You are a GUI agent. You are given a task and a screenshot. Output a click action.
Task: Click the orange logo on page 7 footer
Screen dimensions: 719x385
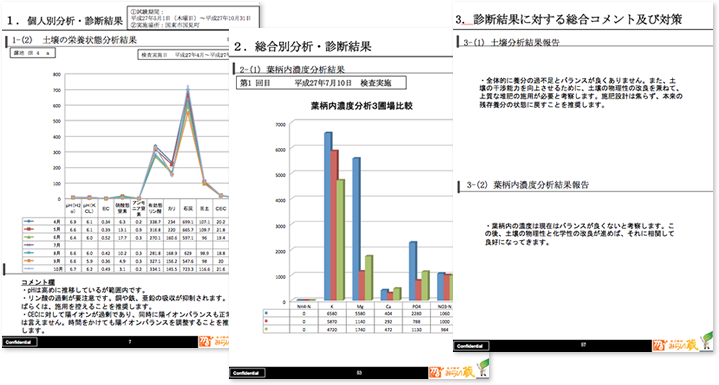pyautogui.click(x=214, y=341)
